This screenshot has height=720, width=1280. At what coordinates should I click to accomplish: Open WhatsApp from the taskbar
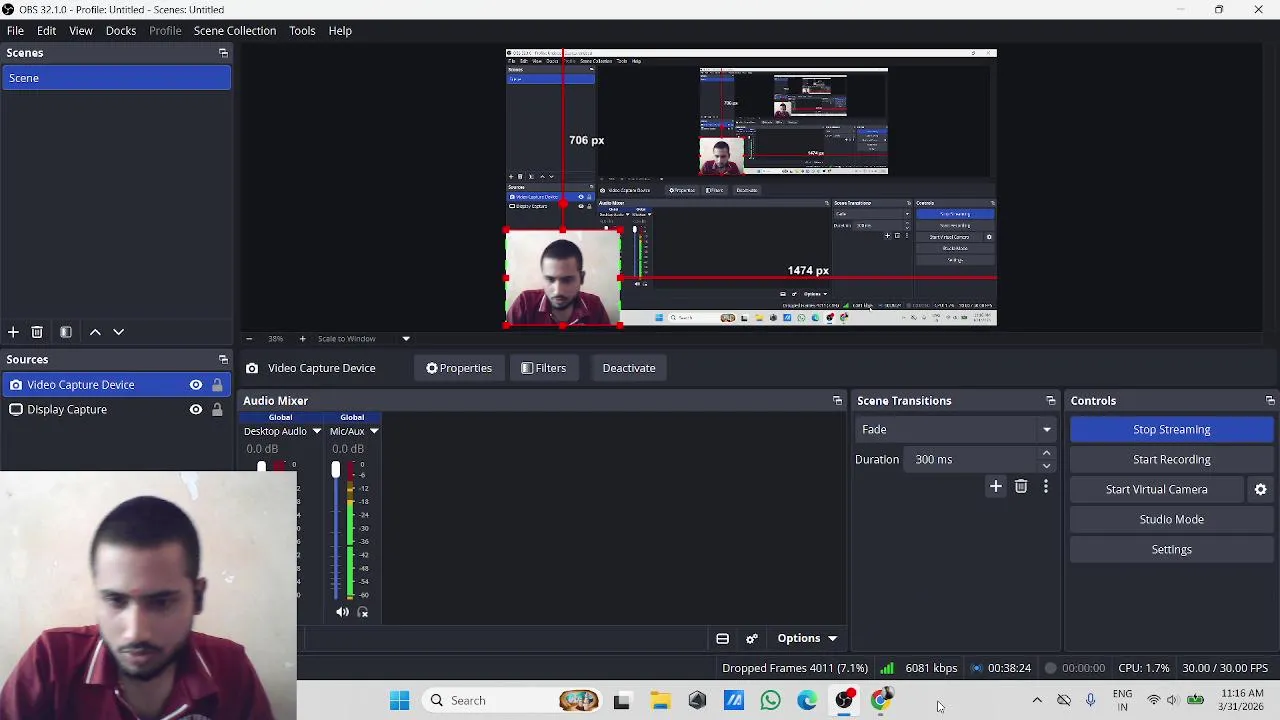770,701
